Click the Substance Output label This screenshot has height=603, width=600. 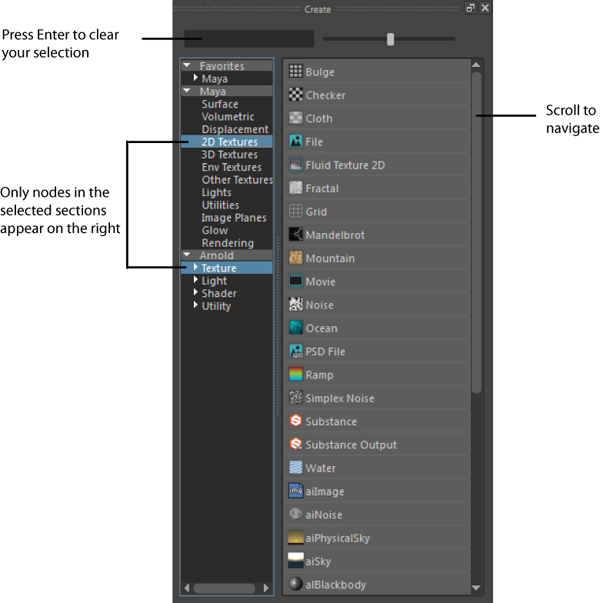tap(351, 445)
